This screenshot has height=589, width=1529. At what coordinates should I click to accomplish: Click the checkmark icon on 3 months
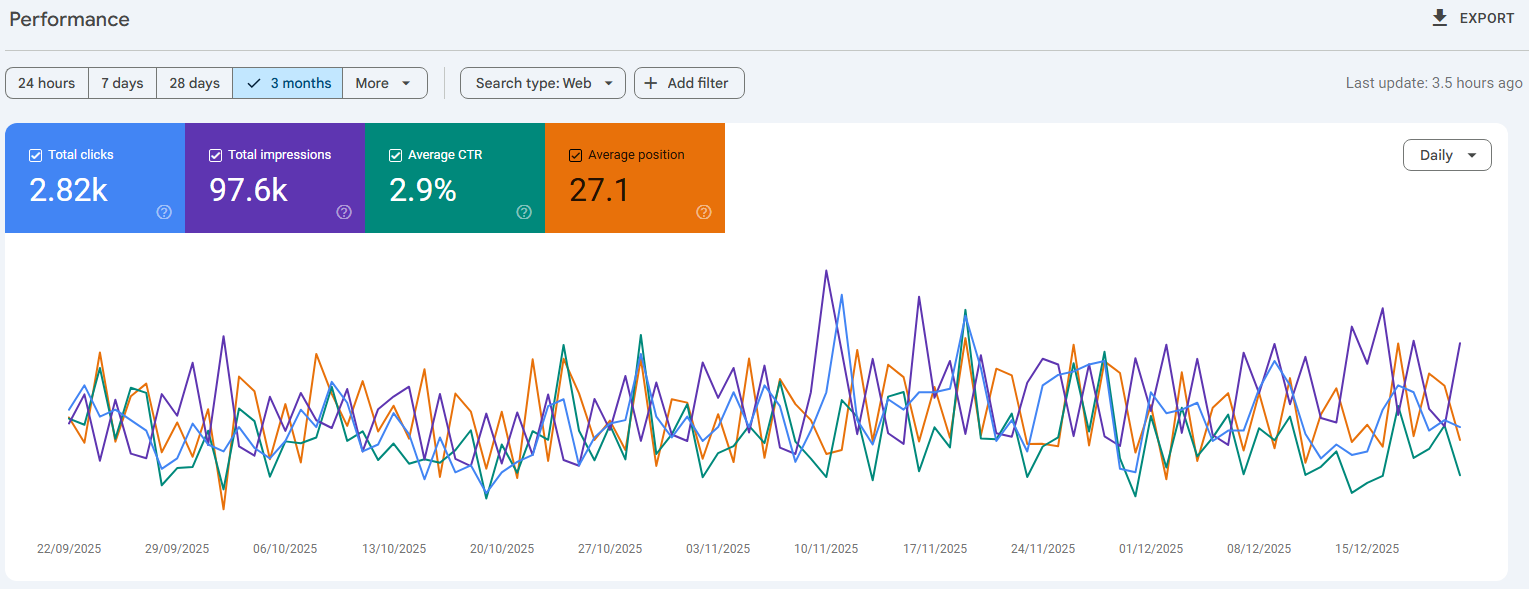point(254,83)
